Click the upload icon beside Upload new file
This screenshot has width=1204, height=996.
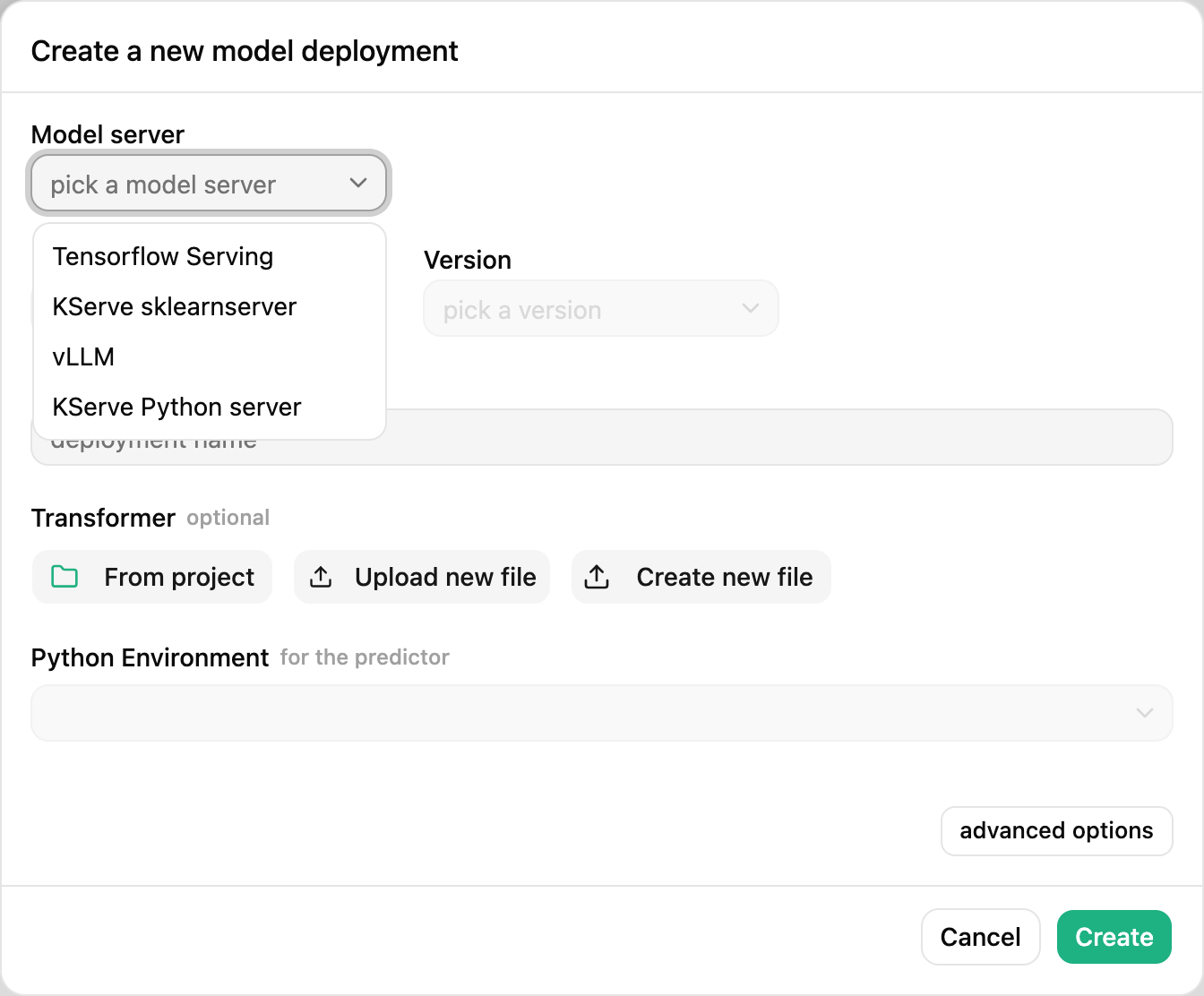[321, 577]
